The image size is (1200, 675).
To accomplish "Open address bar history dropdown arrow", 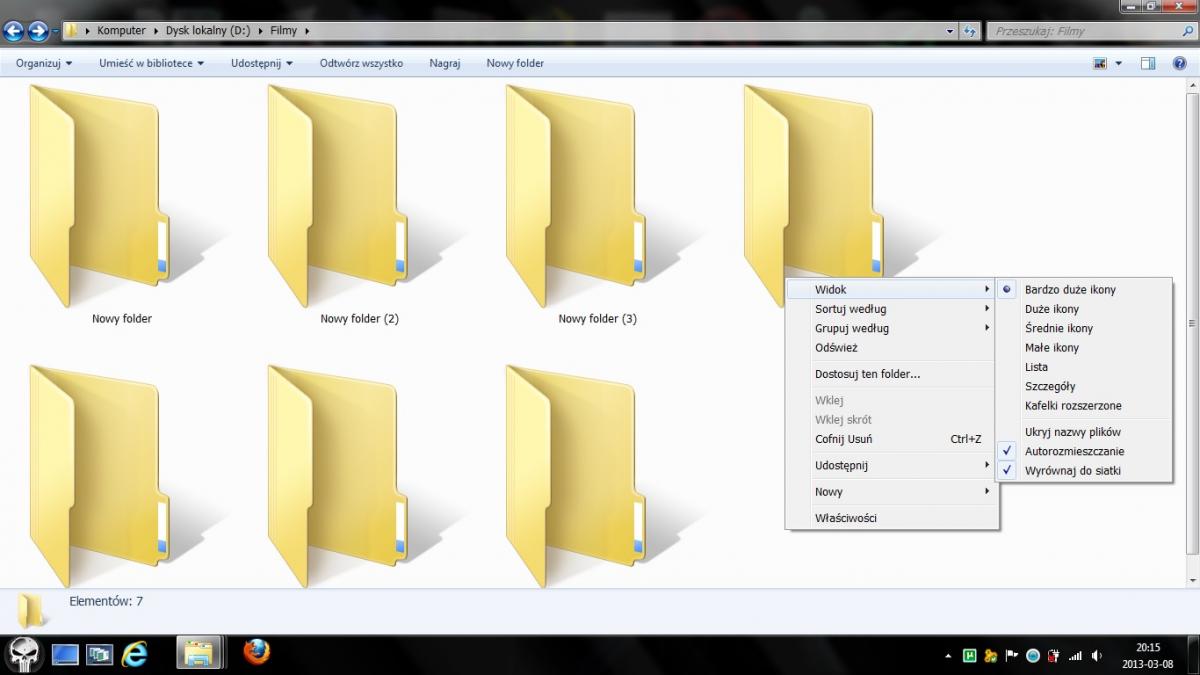I will [x=949, y=31].
